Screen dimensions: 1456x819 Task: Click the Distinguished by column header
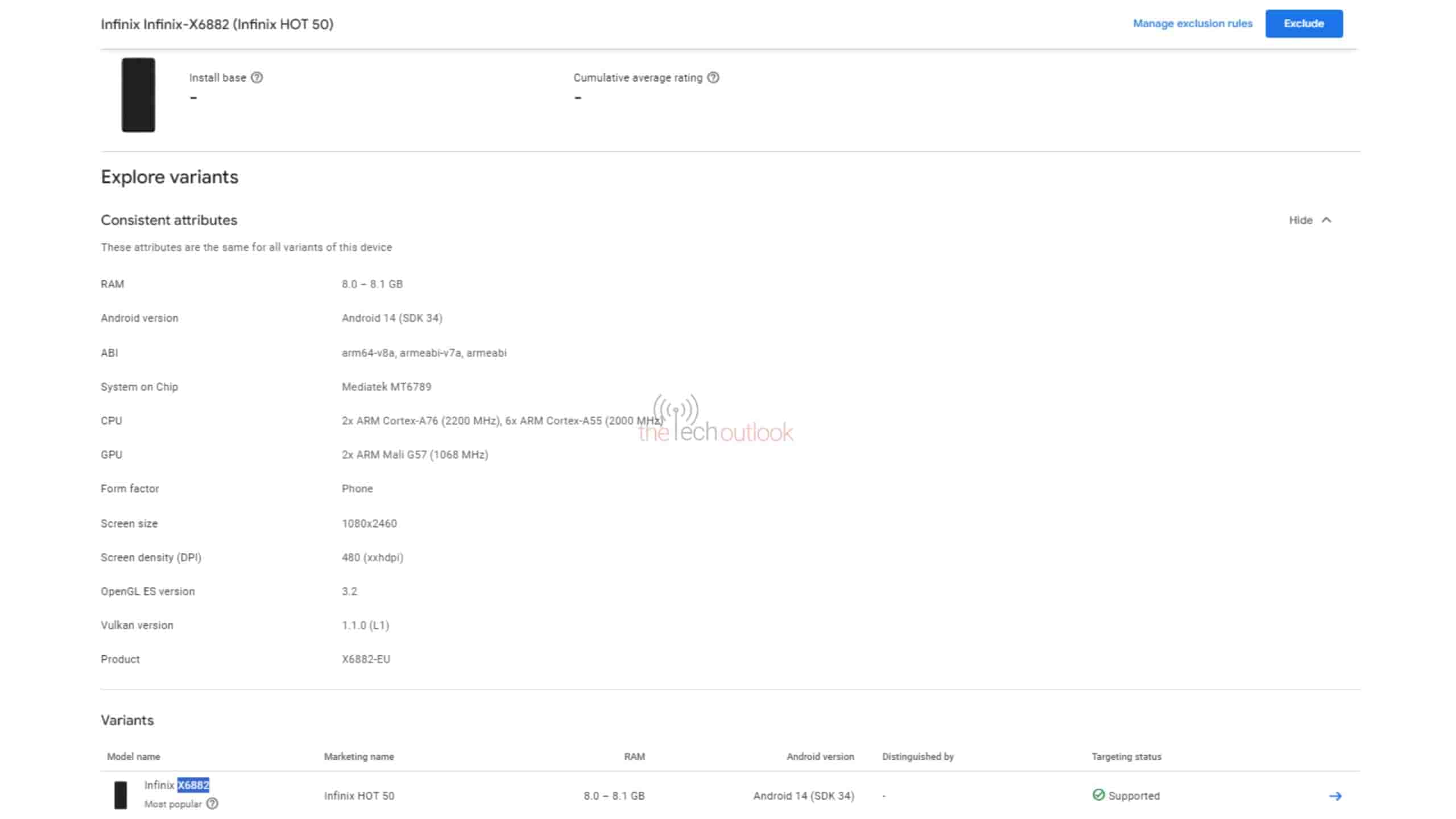tap(917, 756)
